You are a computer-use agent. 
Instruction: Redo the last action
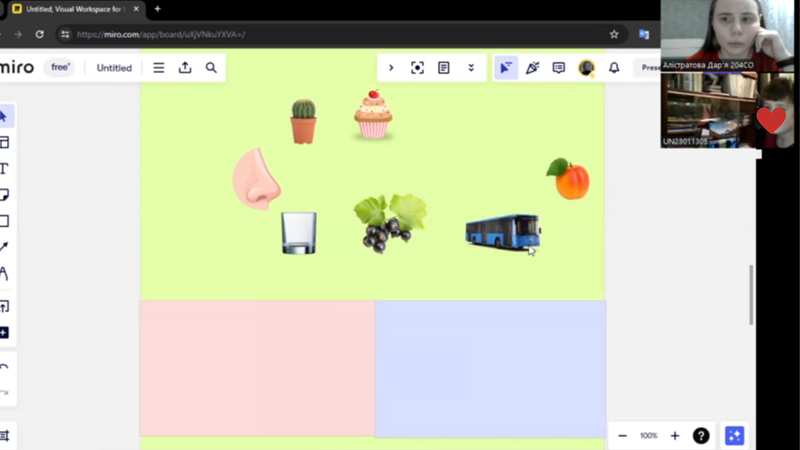[4, 392]
